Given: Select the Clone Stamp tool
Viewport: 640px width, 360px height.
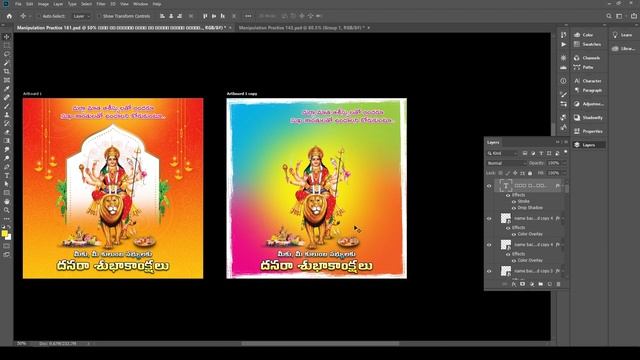Looking at the screenshot, I should pyautogui.click(x=7, y=115).
